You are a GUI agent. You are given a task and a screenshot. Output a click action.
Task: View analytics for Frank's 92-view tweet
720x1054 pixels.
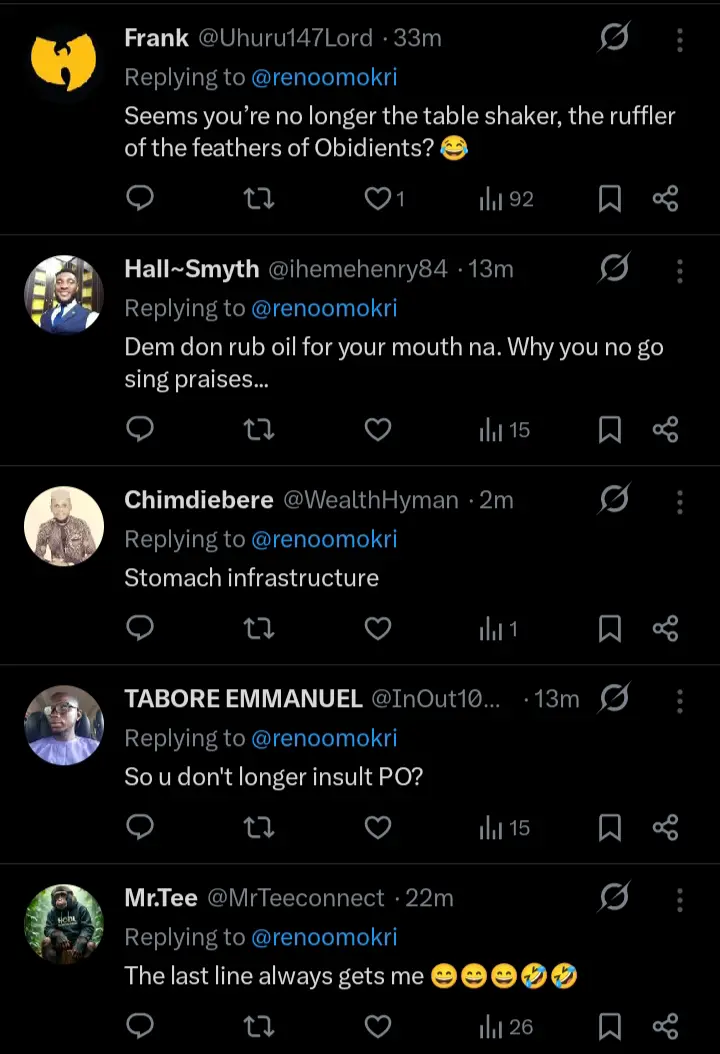click(506, 199)
